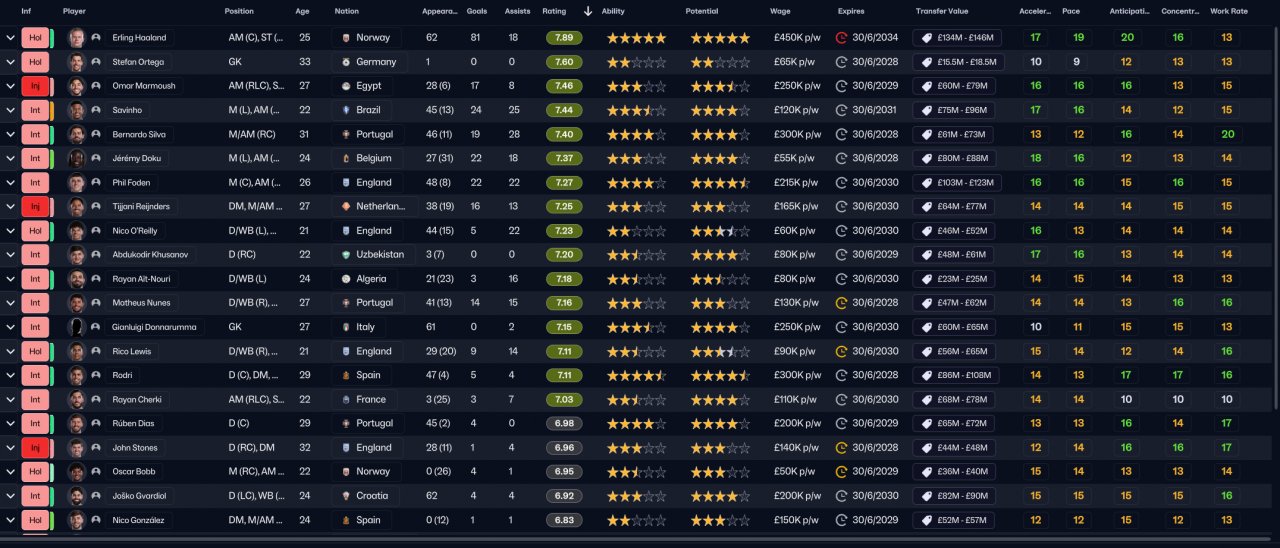Screen dimensions: 1280x548
Task: Expand Bernardo Silva's row chevron
Action: [10, 134]
